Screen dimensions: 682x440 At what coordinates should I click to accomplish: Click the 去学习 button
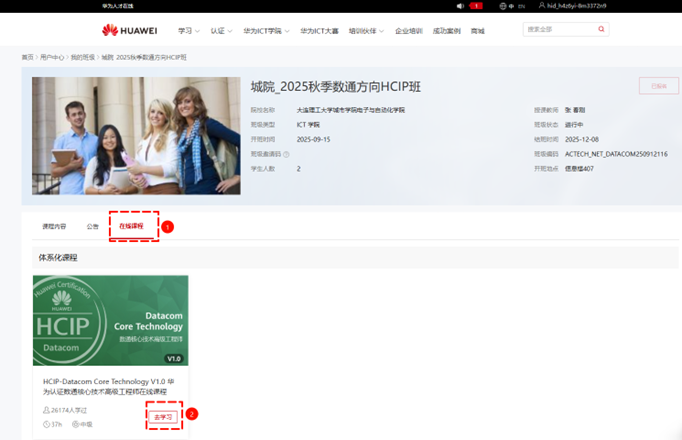tap(163, 417)
